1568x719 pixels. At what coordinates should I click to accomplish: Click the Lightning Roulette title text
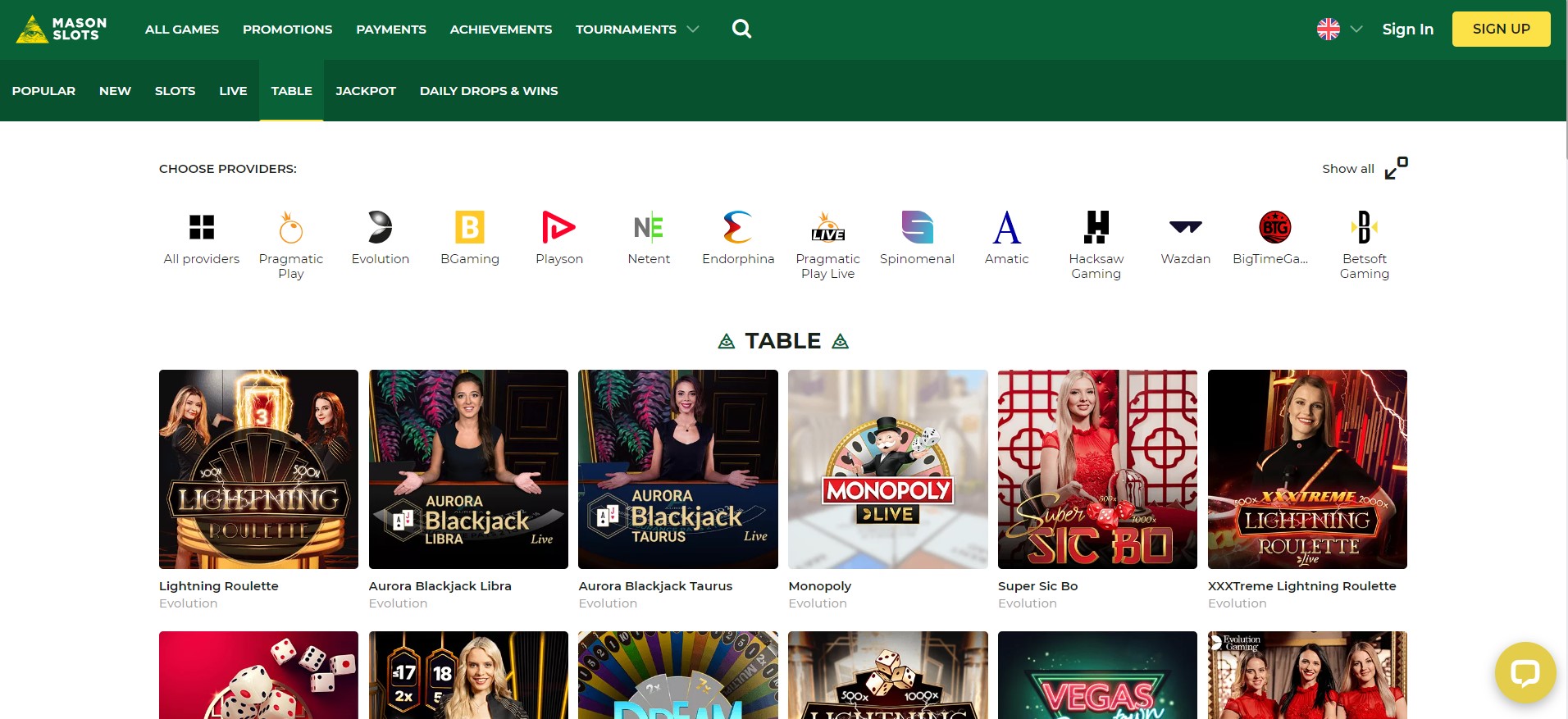point(219,586)
